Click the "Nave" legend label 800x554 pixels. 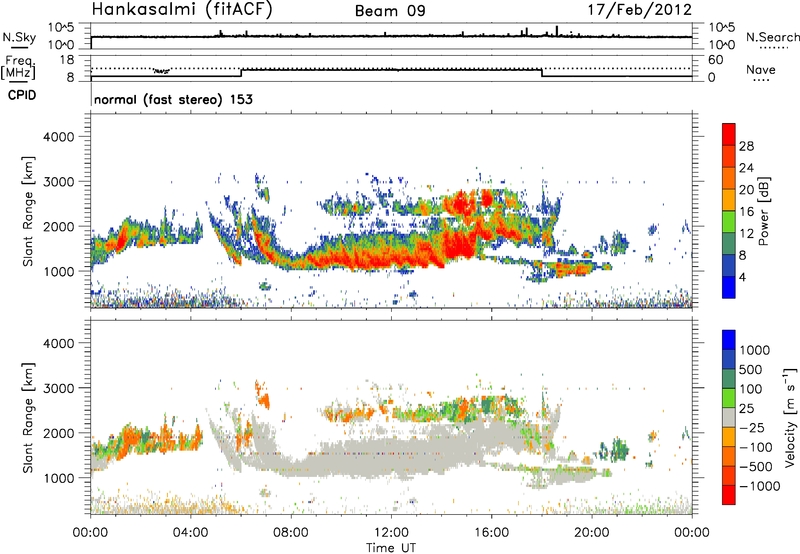tap(761, 69)
